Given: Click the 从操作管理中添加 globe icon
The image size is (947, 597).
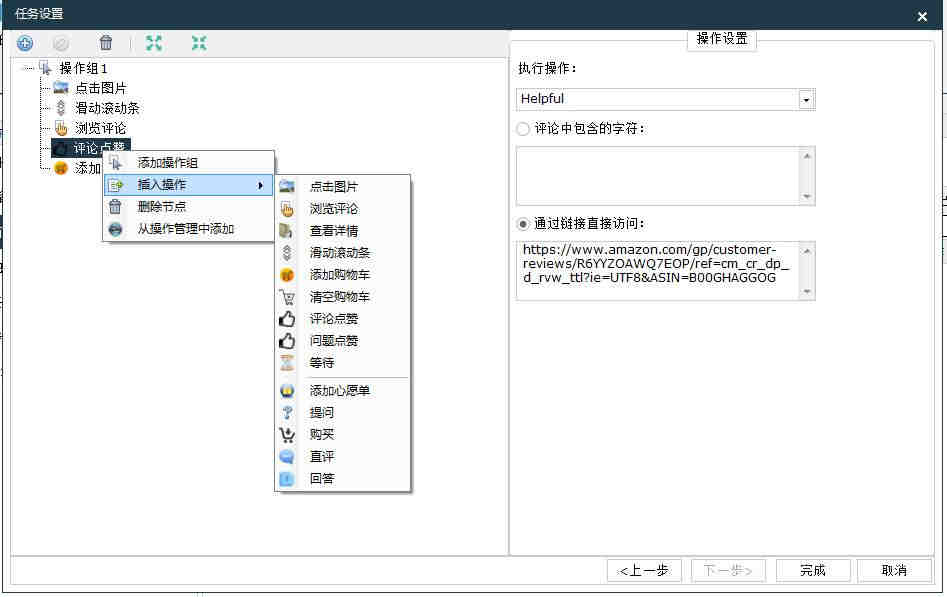Looking at the screenshot, I should 115,229.
